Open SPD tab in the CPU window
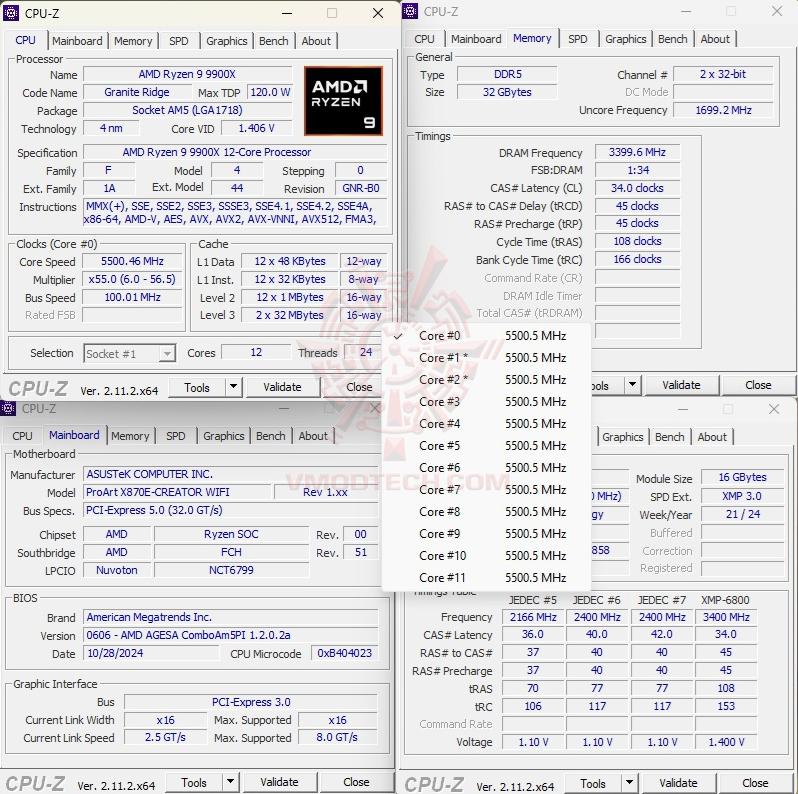798x794 pixels. point(179,41)
